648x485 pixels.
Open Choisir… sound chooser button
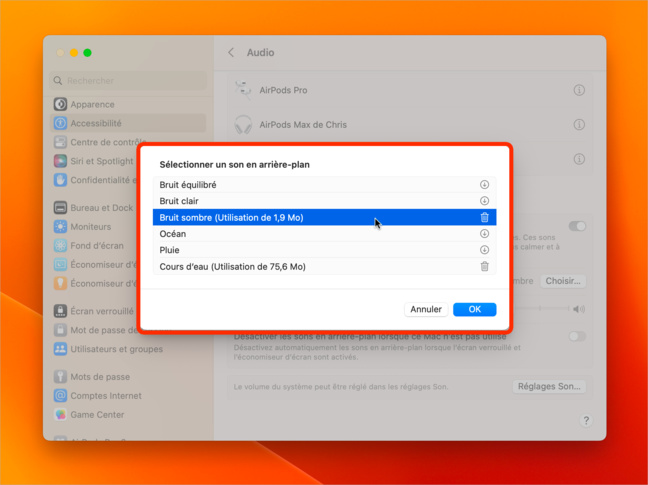click(563, 281)
